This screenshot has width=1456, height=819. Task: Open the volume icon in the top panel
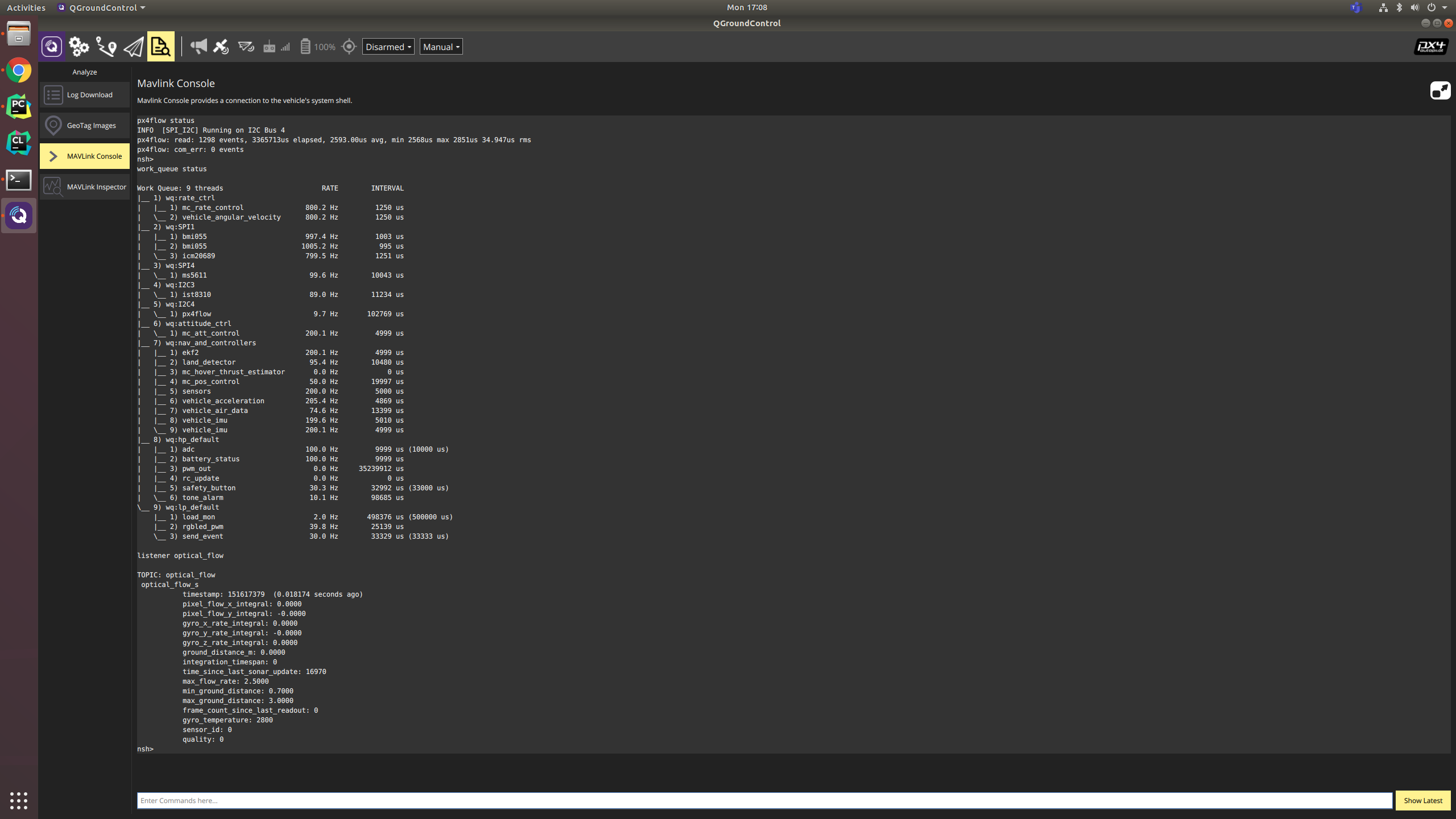(x=1414, y=7)
